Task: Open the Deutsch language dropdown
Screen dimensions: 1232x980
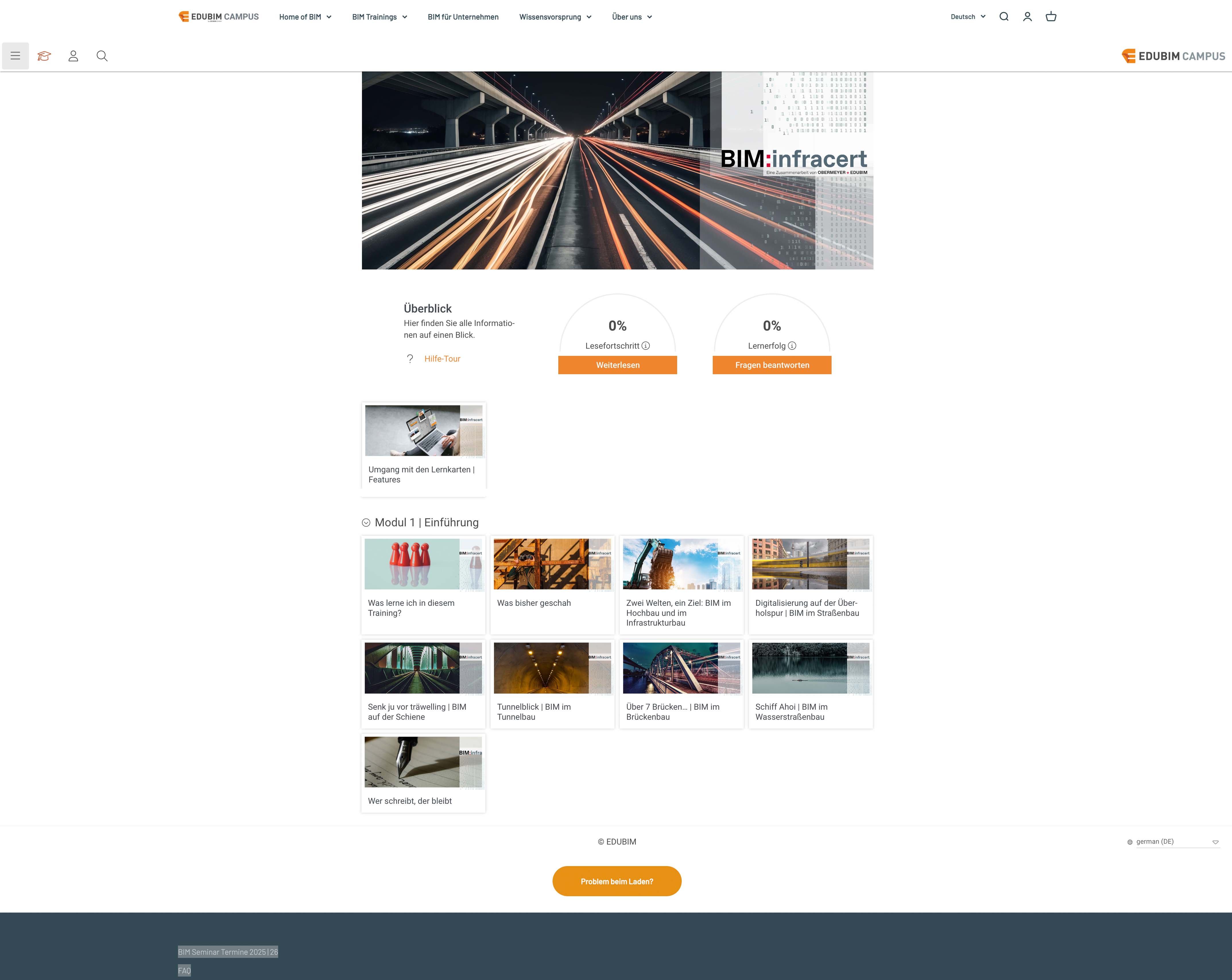Action: point(967,17)
